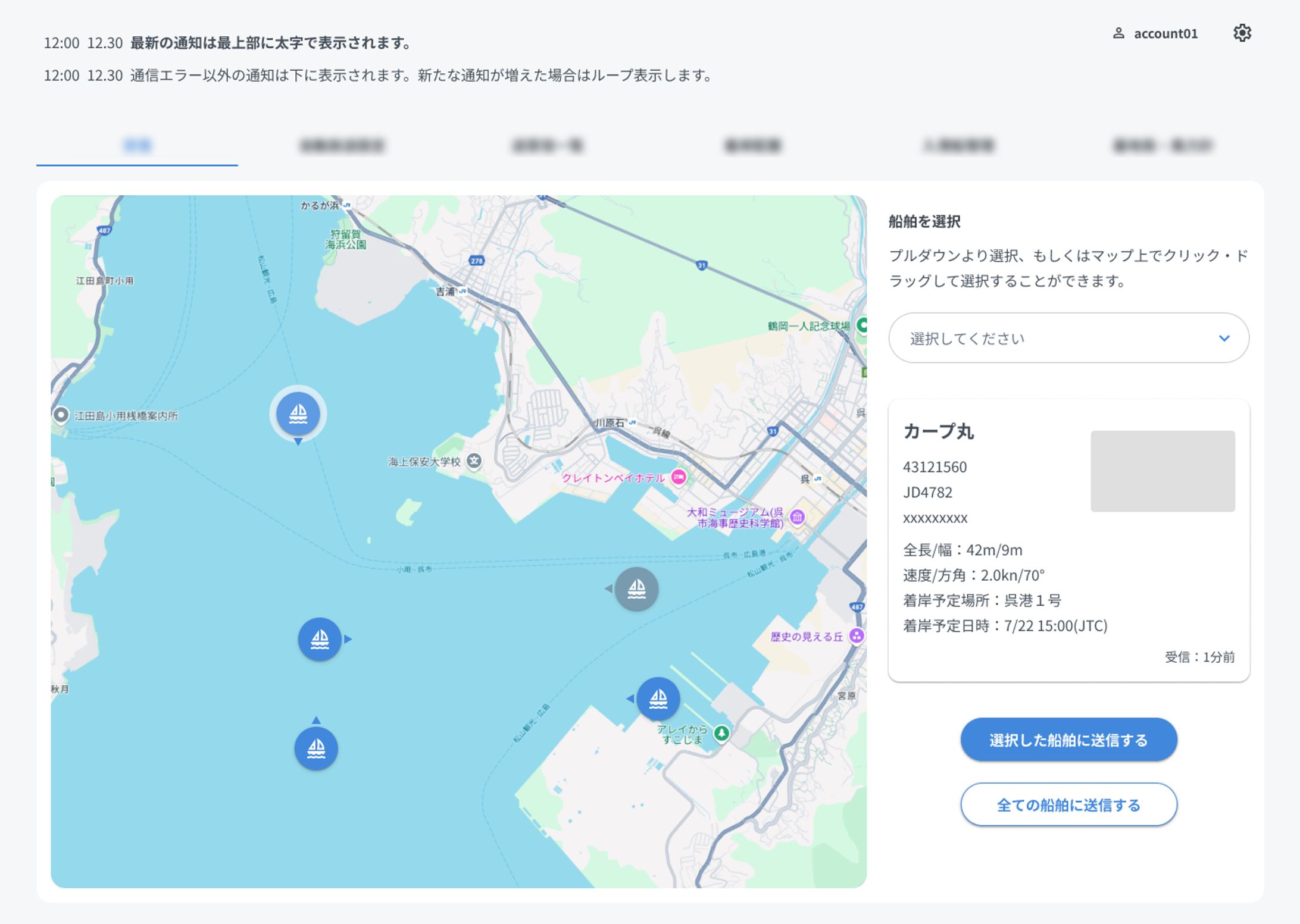
Task: Click the 川原石 station icon
Action: pyautogui.click(x=632, y=422)
